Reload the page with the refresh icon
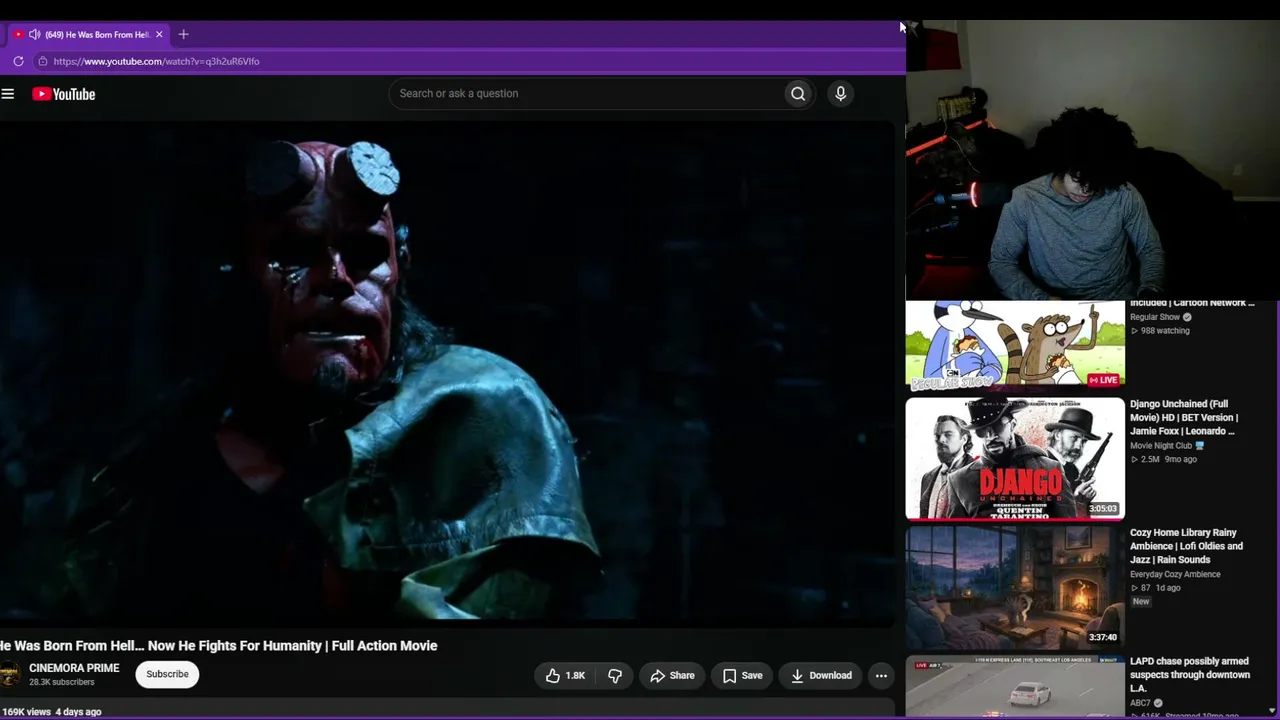This screenshot has height=720, width=1280. (x=18, y=61)
